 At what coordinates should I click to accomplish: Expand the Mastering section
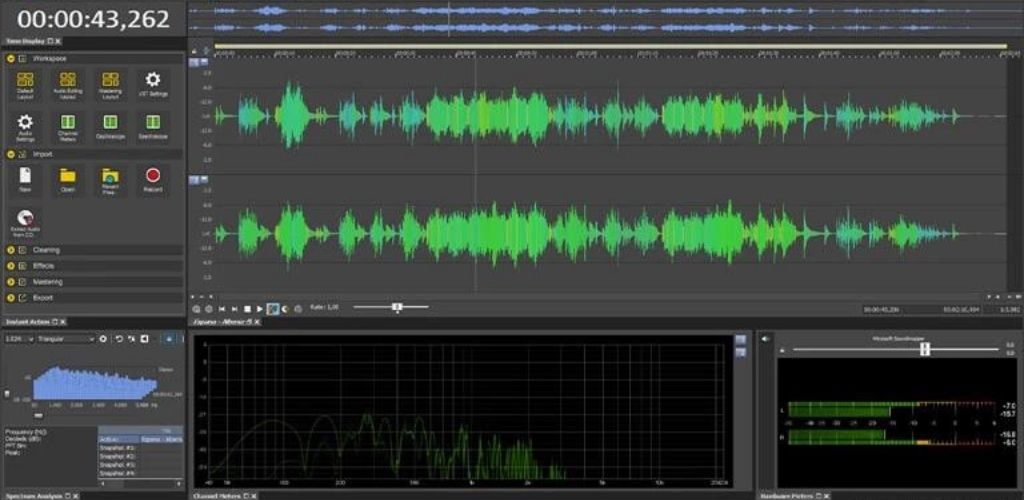point(10,282)
